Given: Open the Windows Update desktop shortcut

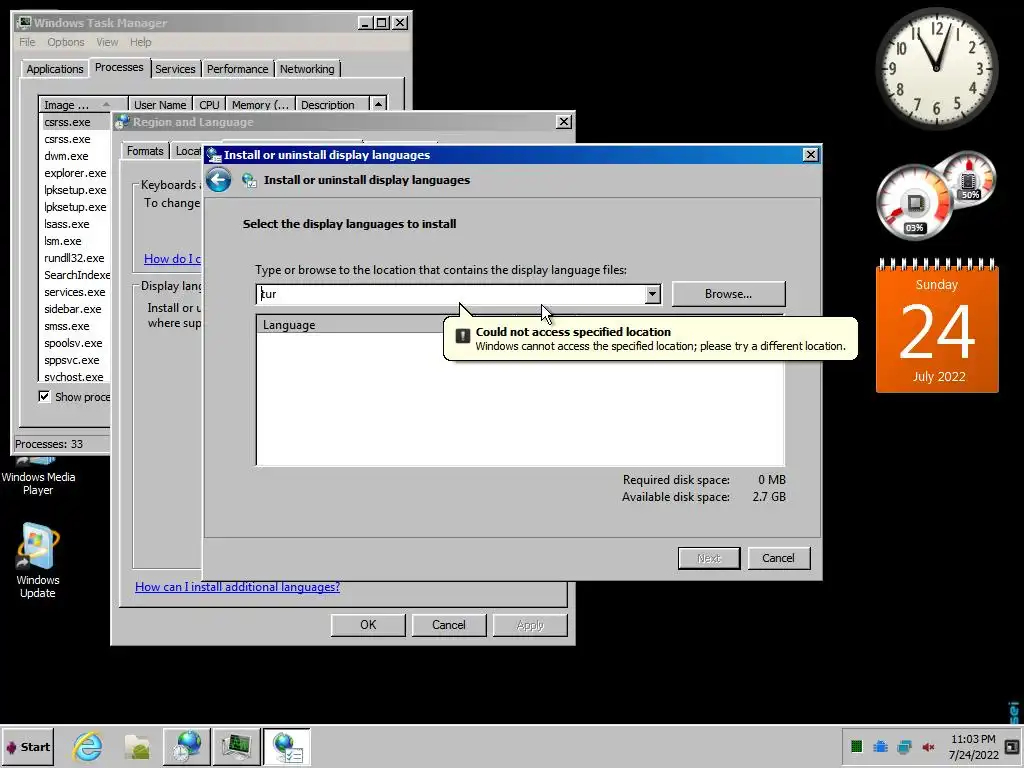Looking at the screenshot, I should (37, 560).
